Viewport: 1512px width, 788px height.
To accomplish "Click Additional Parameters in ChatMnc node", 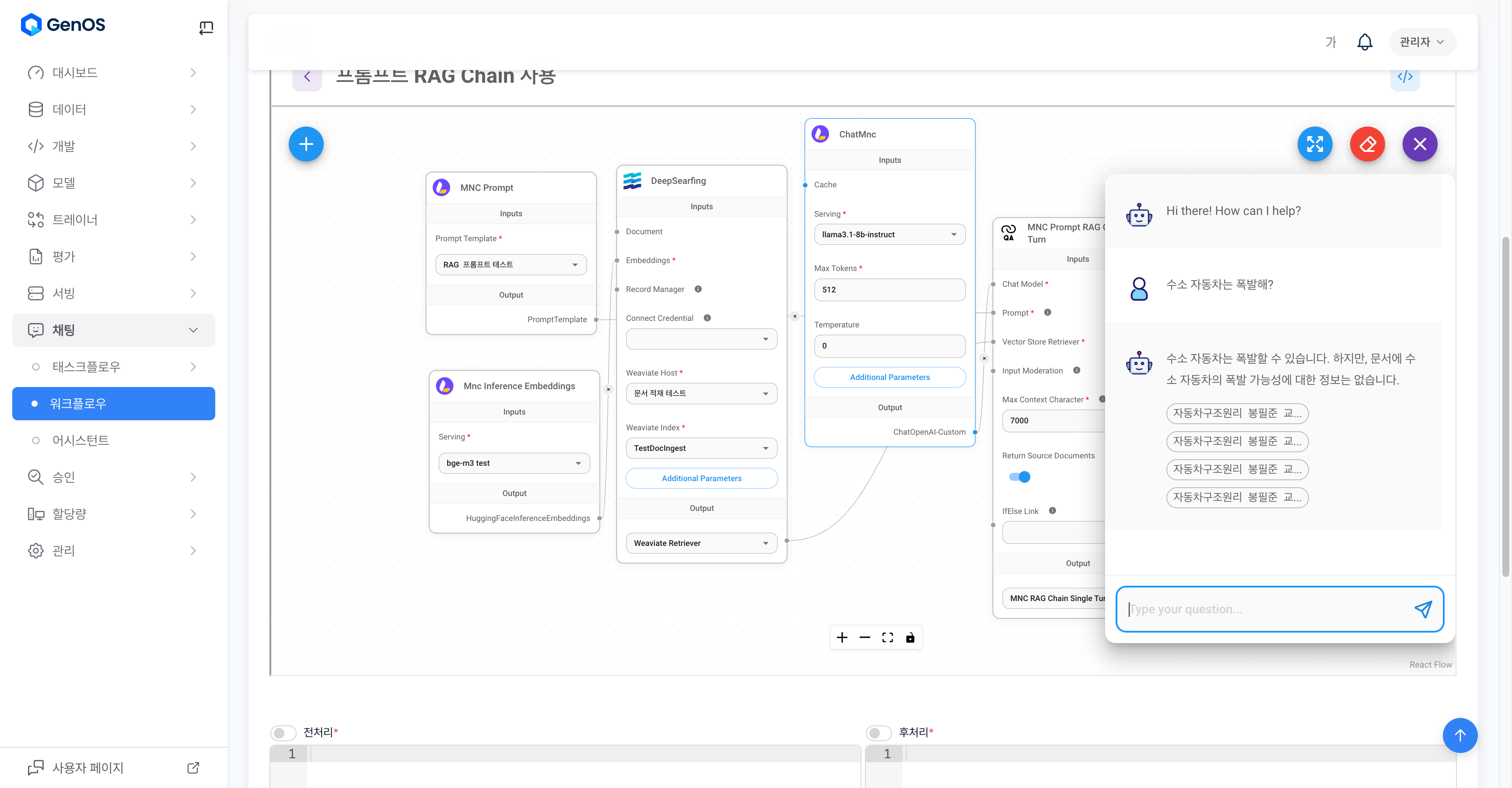I will point(889,377).
